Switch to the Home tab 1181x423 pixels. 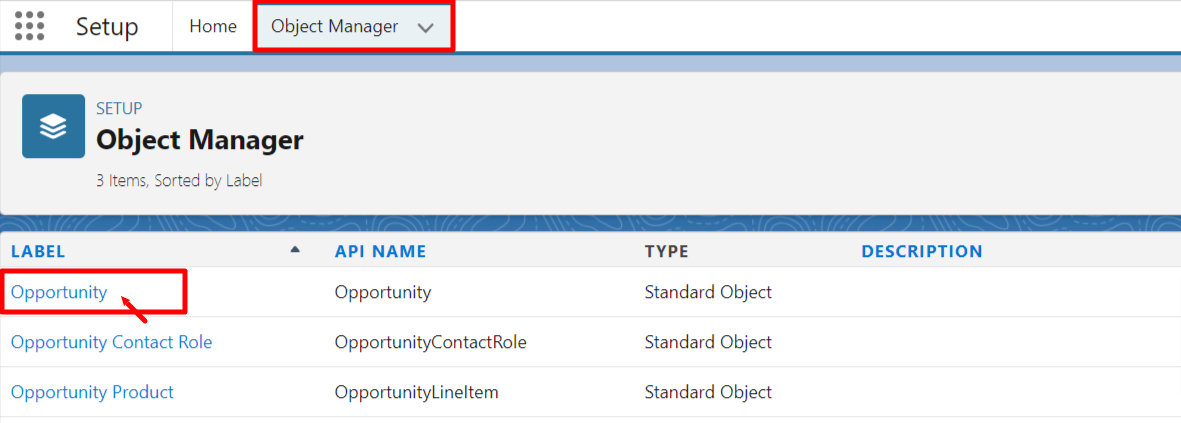pos(213,26)
